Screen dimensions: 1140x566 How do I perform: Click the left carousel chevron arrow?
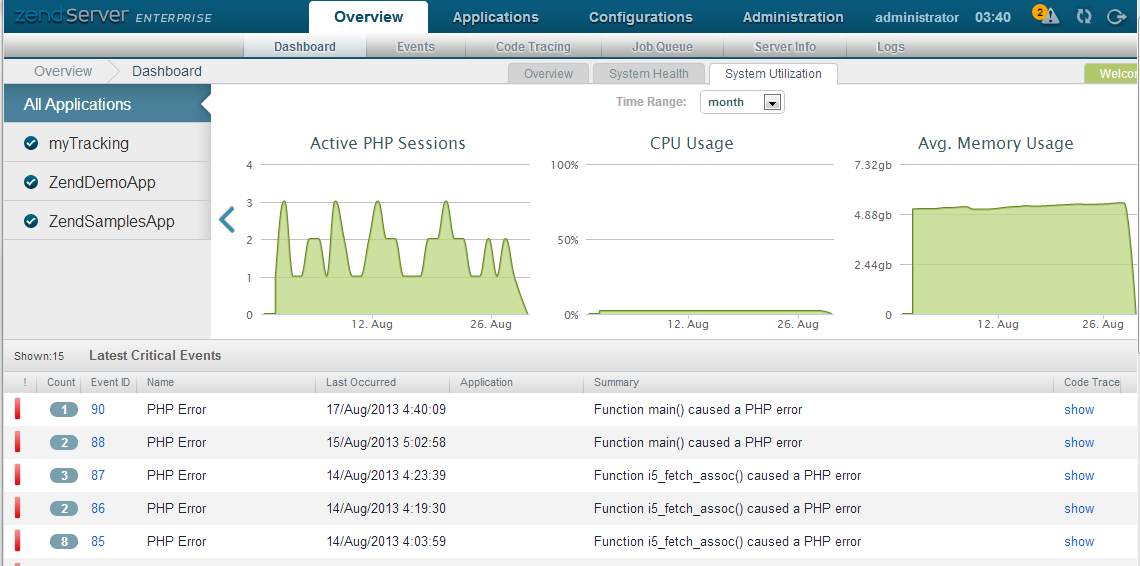pos(228,219)
